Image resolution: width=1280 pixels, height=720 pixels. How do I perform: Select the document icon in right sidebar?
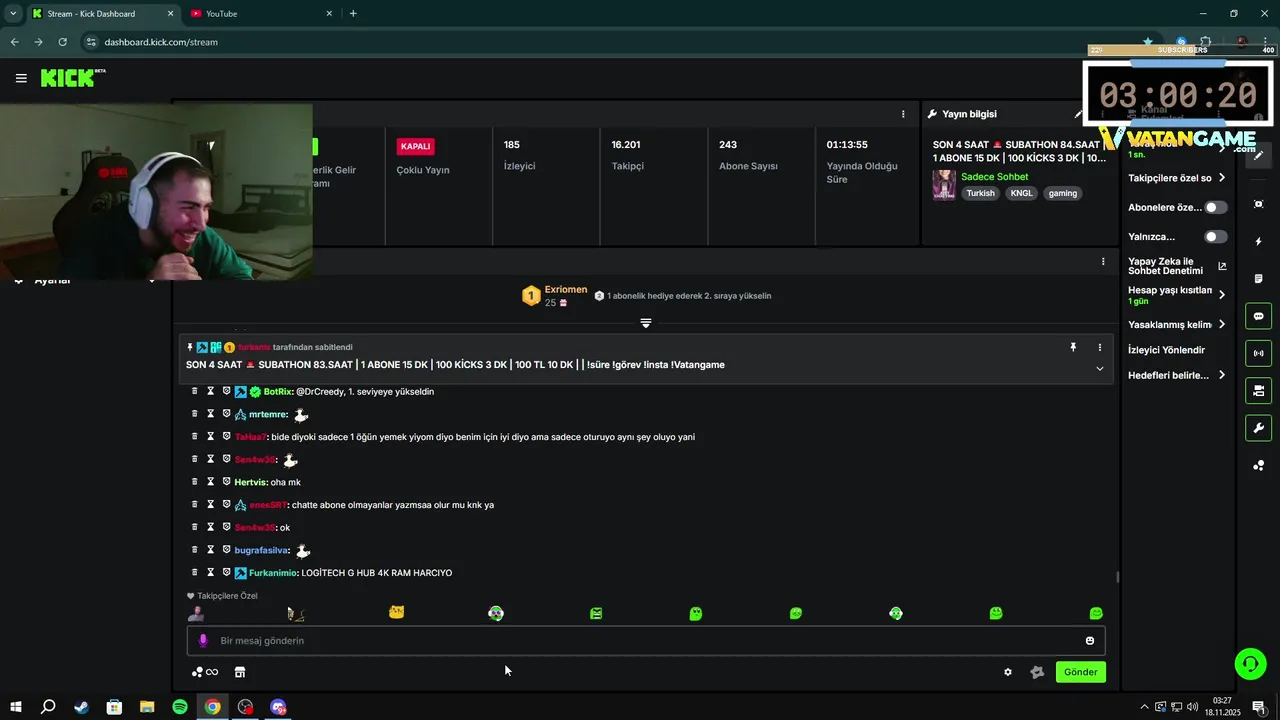pyautogui.click(x=1258, y=278)
